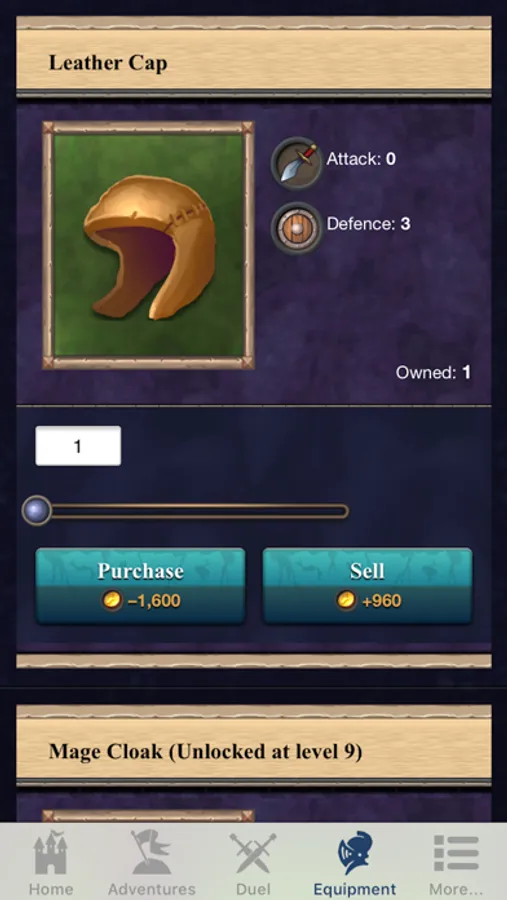Image resolution: width=507 pixels, height=900 pixels.
Task: Purchase Leather Cap for 1,600 gold
Action: 141,585
